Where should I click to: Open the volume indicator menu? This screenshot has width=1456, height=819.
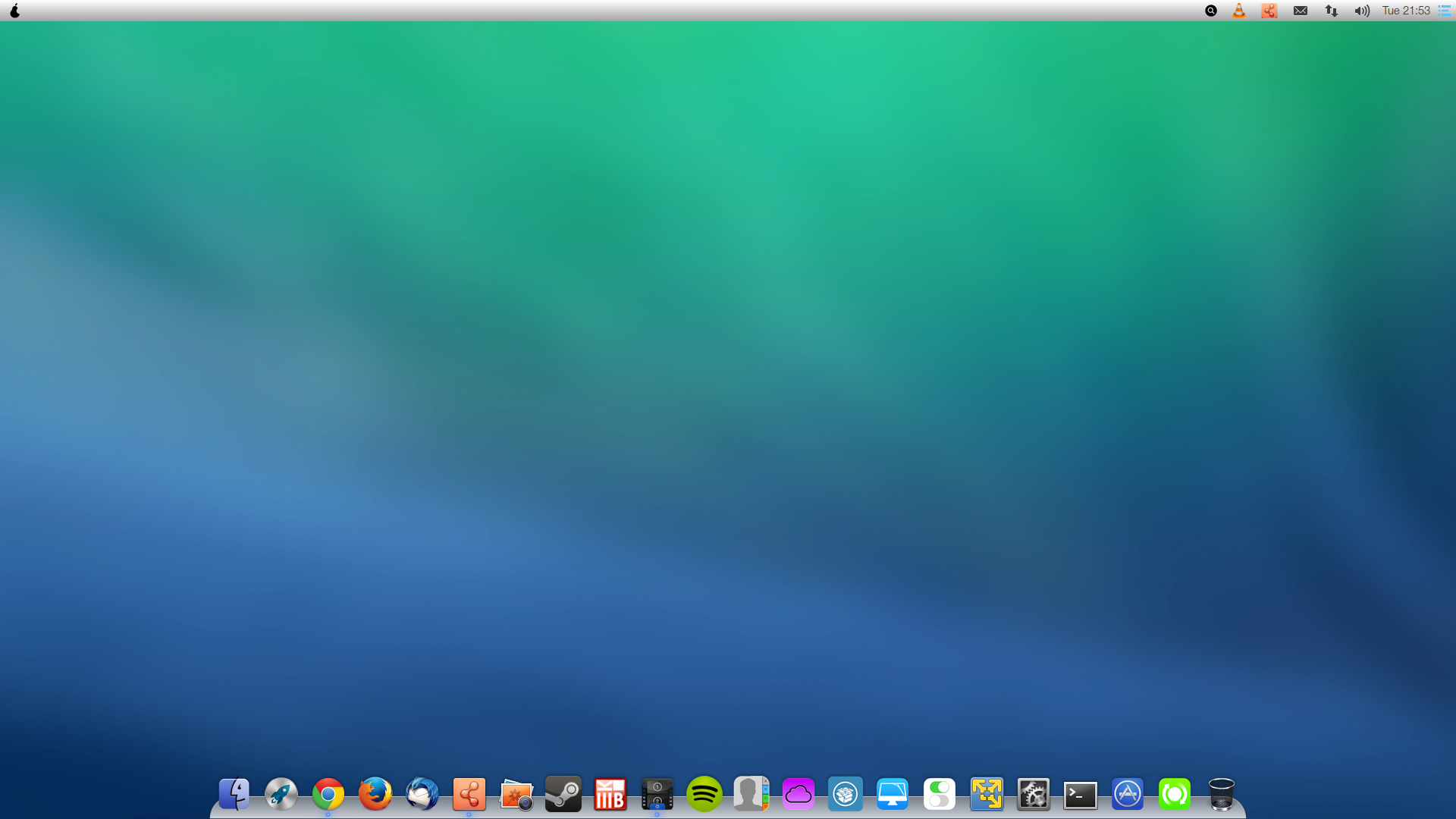pyautogui.click(x=1362, y=11)
